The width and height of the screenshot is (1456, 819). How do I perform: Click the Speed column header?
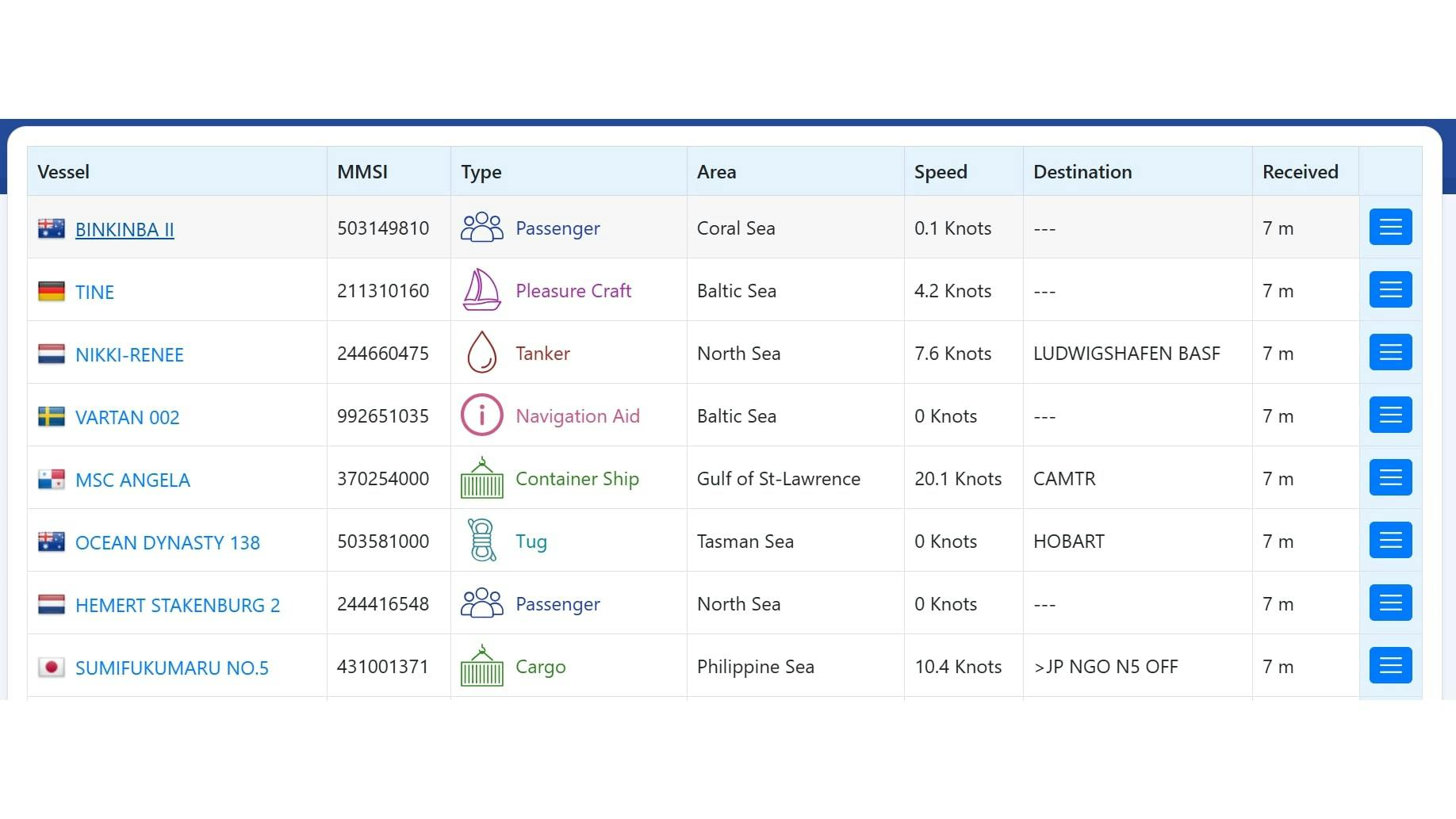964,171
